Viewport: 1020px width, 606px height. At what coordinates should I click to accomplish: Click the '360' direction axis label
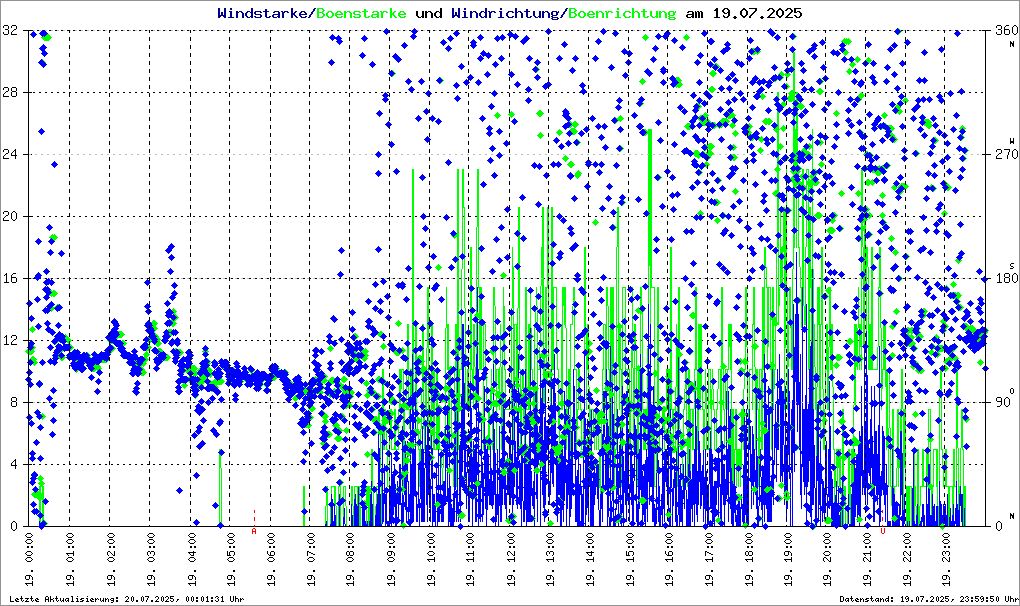click(x=1006, y=31)
